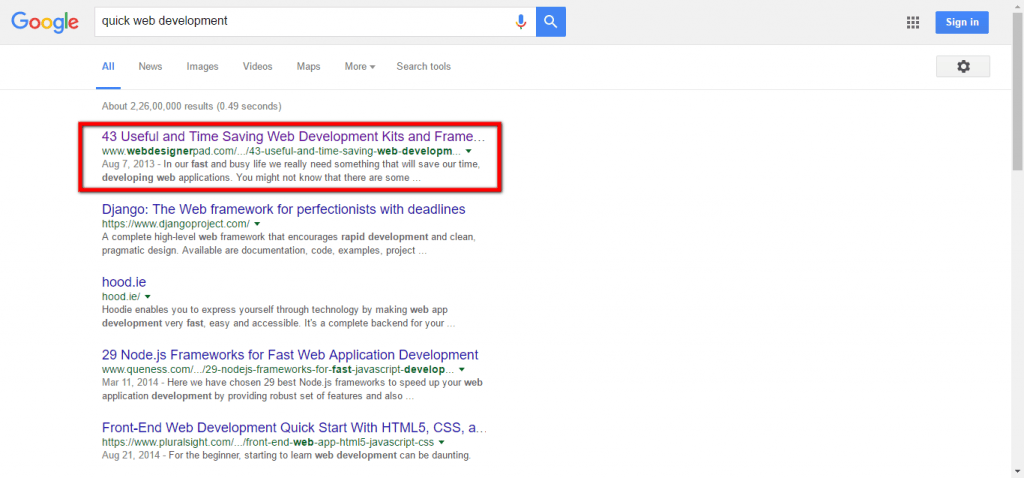Open Front-End Web Development Quick Start result
The width and height of the screenshot is (1024, 478).
click(295, 428)
